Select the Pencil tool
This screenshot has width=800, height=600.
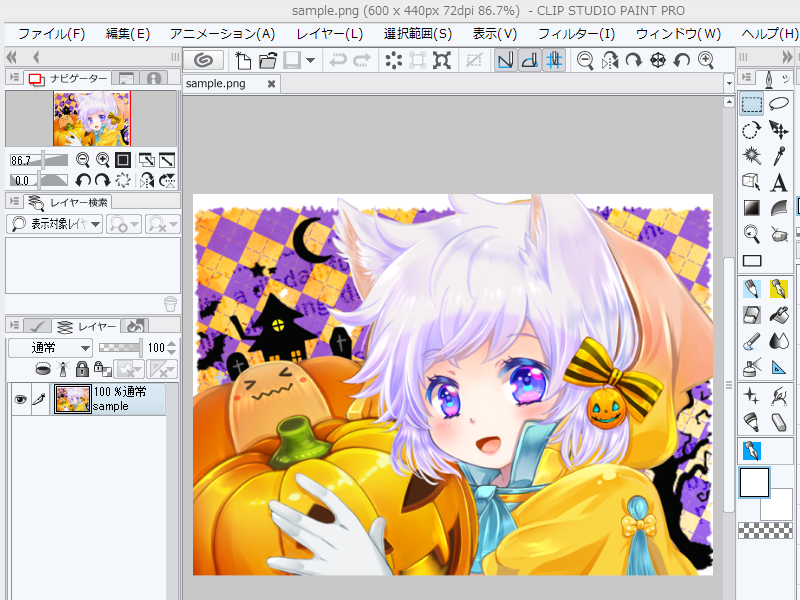tap(752, 289)
